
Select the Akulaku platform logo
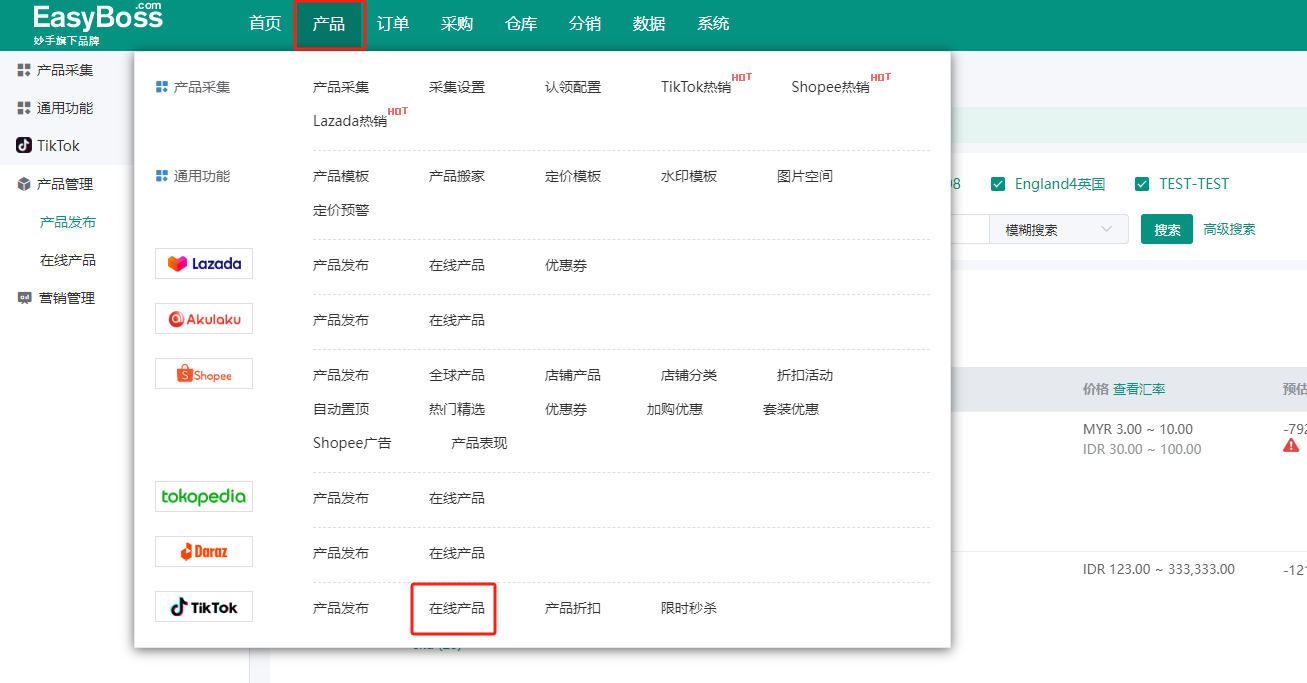pyautogui.click(x=204, y=319)
